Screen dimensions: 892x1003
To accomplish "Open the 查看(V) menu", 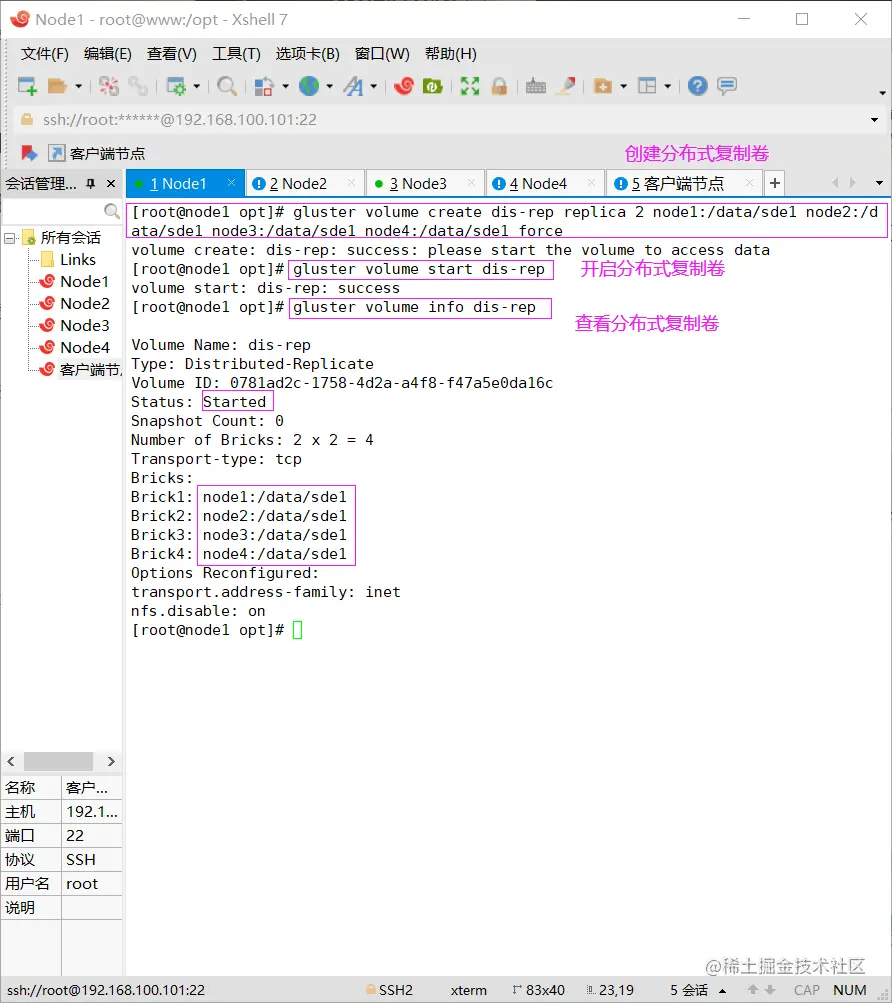I will coord(171,54).
